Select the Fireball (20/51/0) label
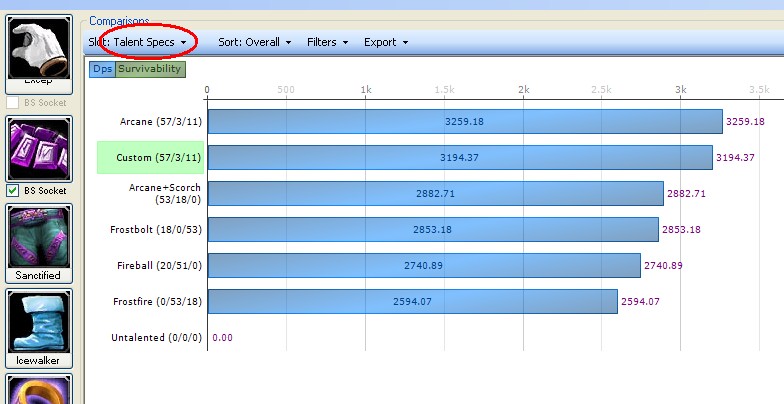 pyautogui.click(x=160, y=266)
